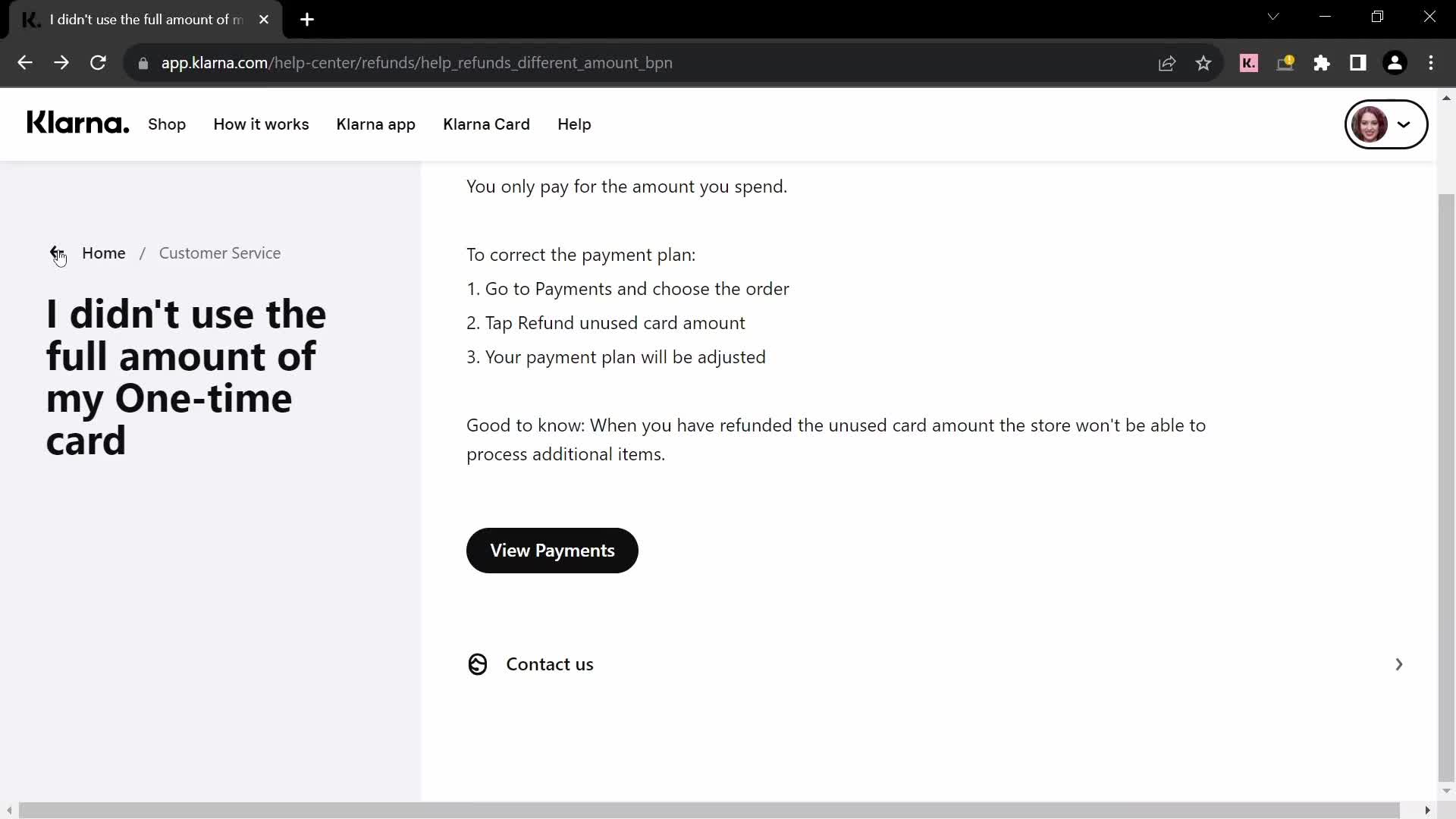Screen dimensions: 1456x819
Task: Click text 'Tap Refund unused card amount'
Action: tap(615, 323)
